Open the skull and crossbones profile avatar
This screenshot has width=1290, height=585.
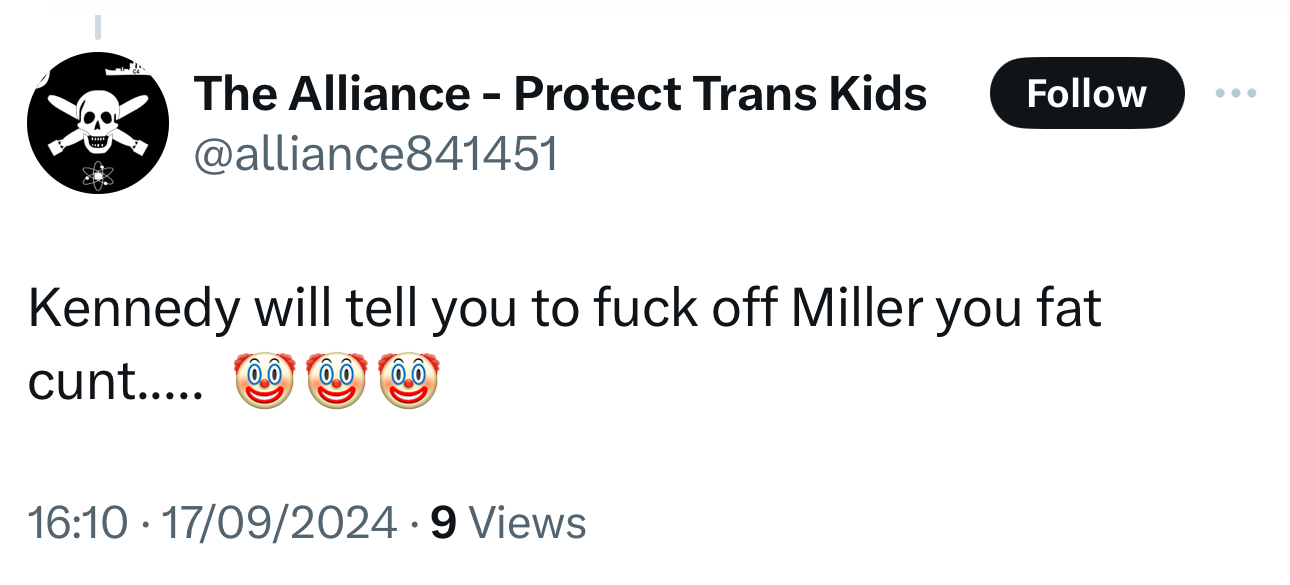coord(98,123)
